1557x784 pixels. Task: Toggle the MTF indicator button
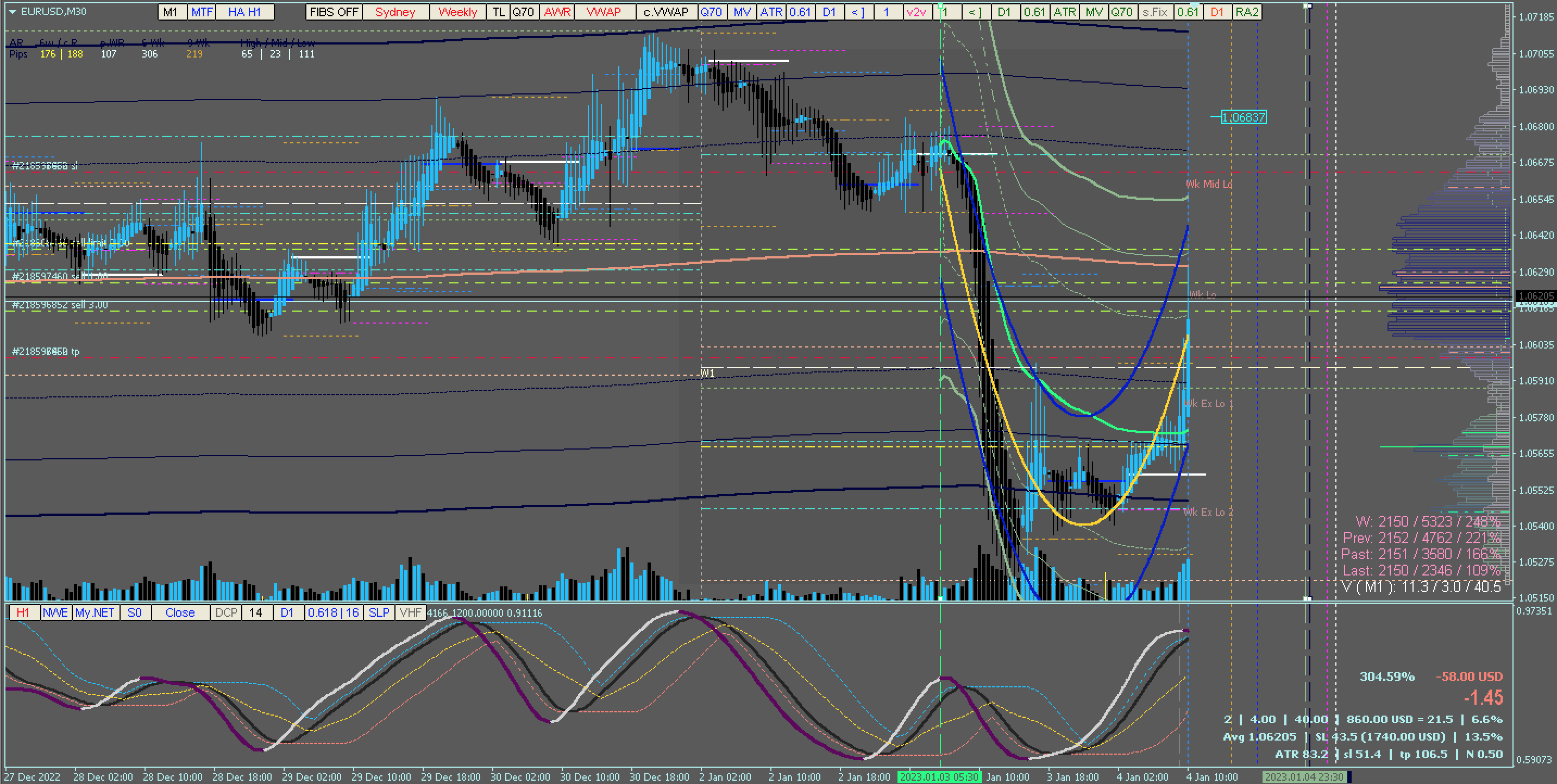202,12
